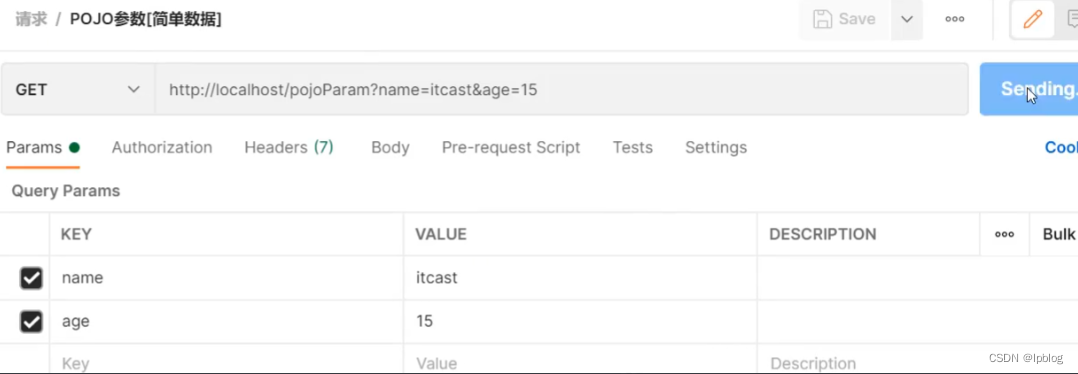
Task: Open the three-dot more actions menu near Save
Action: [x=954, y=19]
